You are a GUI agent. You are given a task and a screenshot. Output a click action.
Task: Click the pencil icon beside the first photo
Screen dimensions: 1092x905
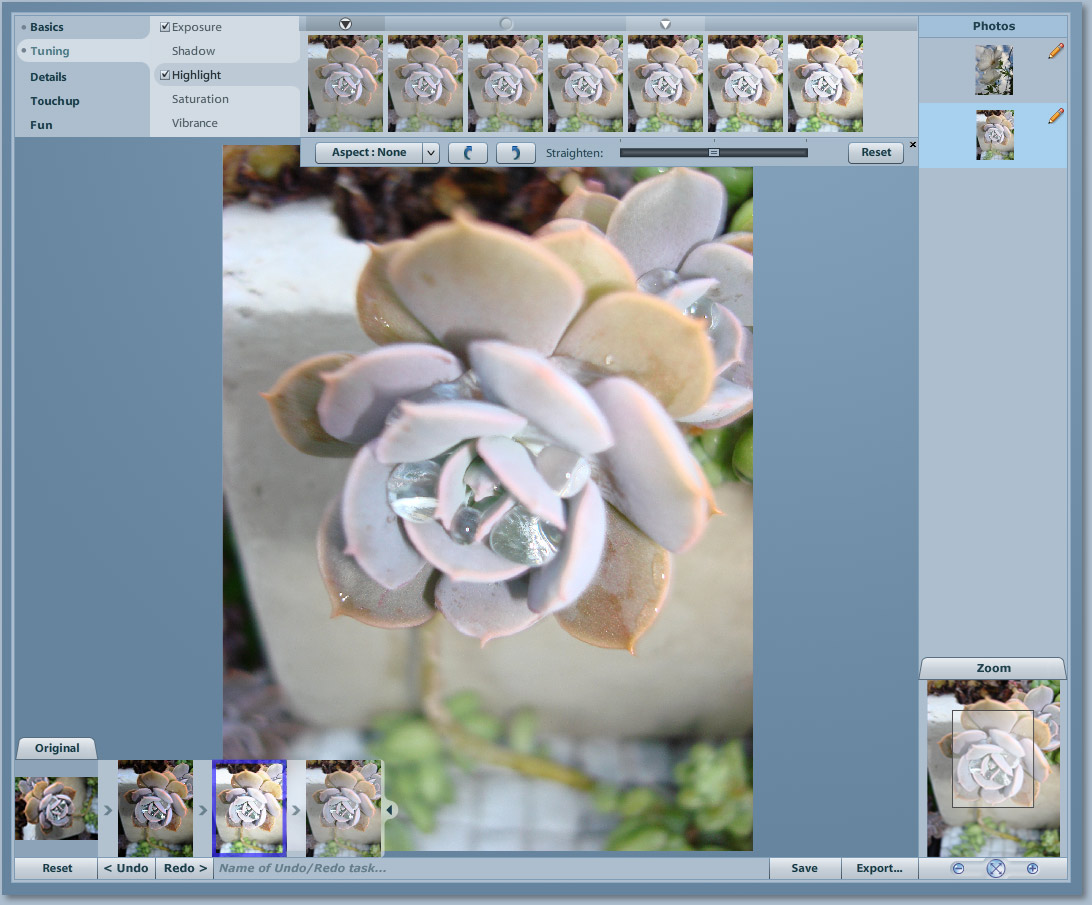[1055, 51]
